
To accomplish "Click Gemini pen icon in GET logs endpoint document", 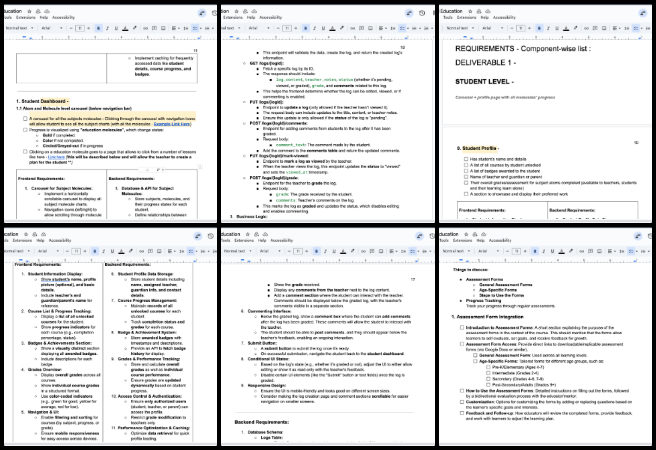I will coord(409,13).
